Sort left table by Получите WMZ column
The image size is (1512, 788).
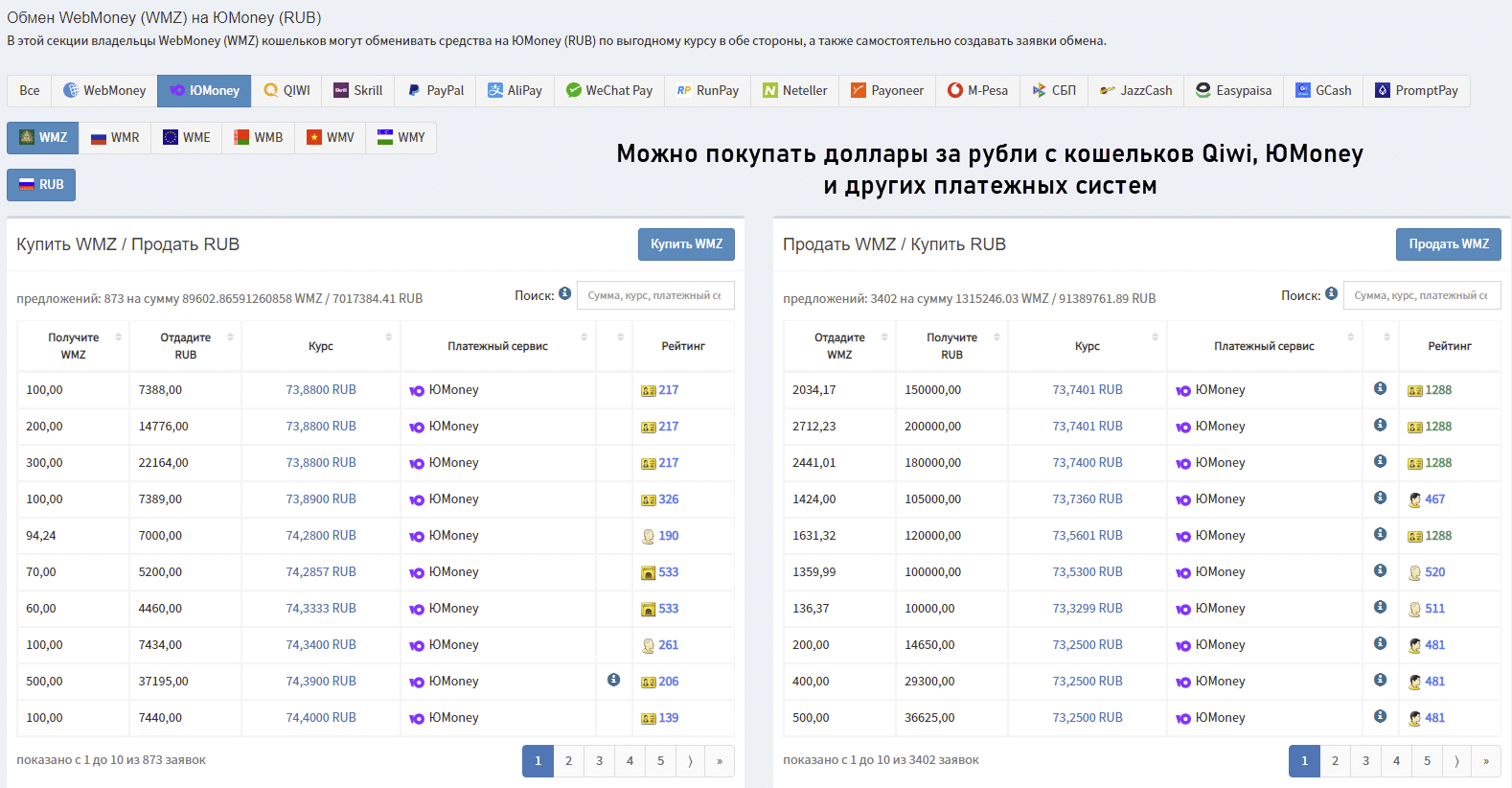(x=74, y=346)
